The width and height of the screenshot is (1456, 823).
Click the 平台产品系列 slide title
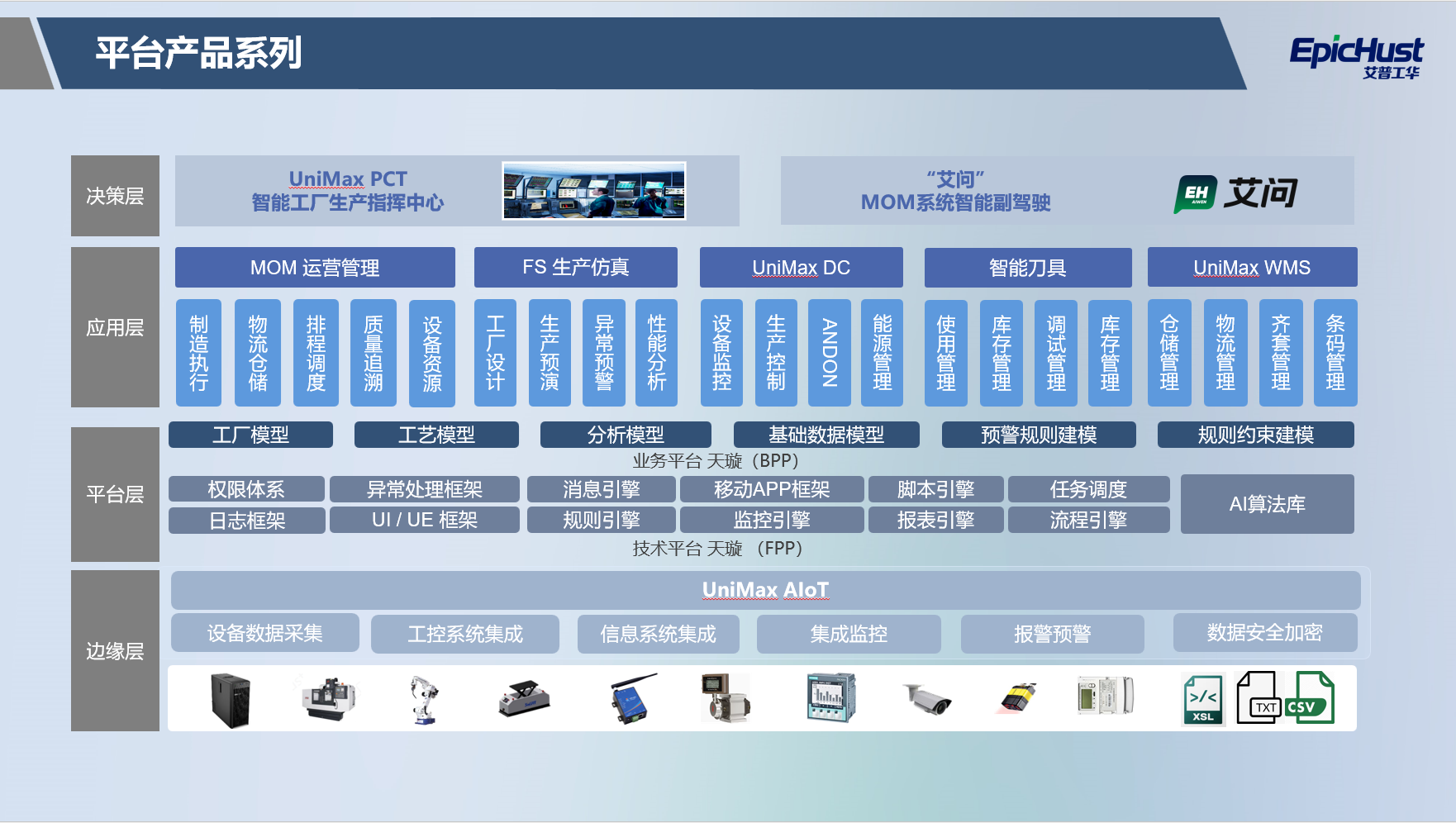198,53
